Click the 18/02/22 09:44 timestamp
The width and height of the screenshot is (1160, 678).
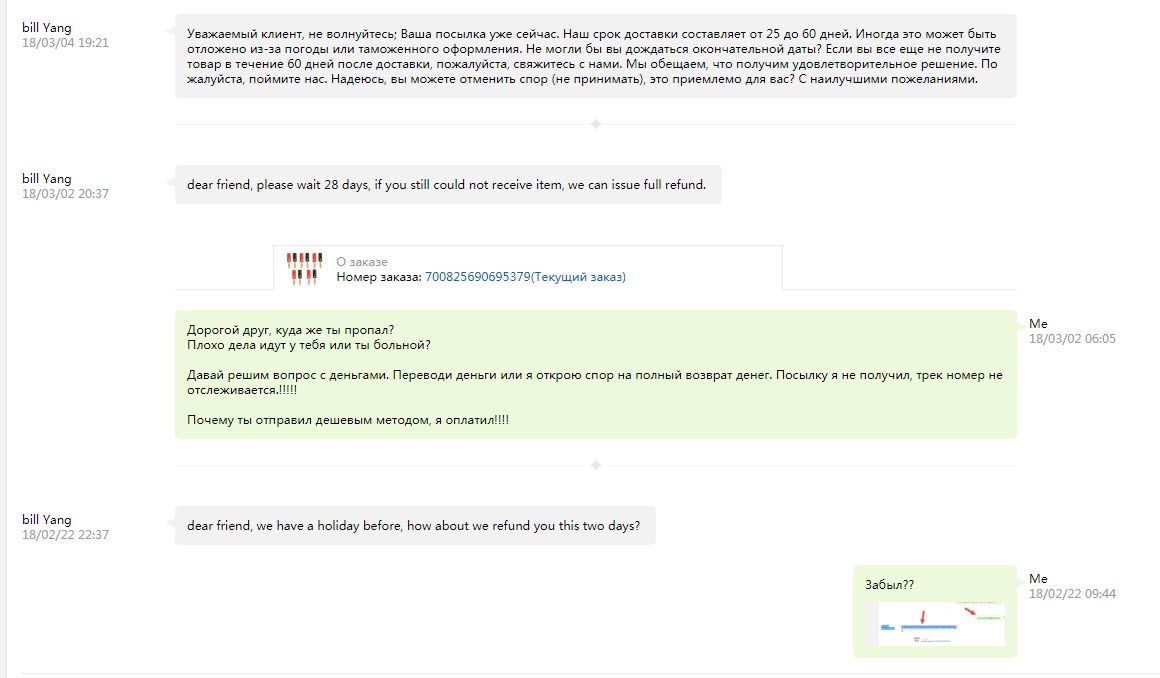pyautogui.click(x=1072, y=594)
